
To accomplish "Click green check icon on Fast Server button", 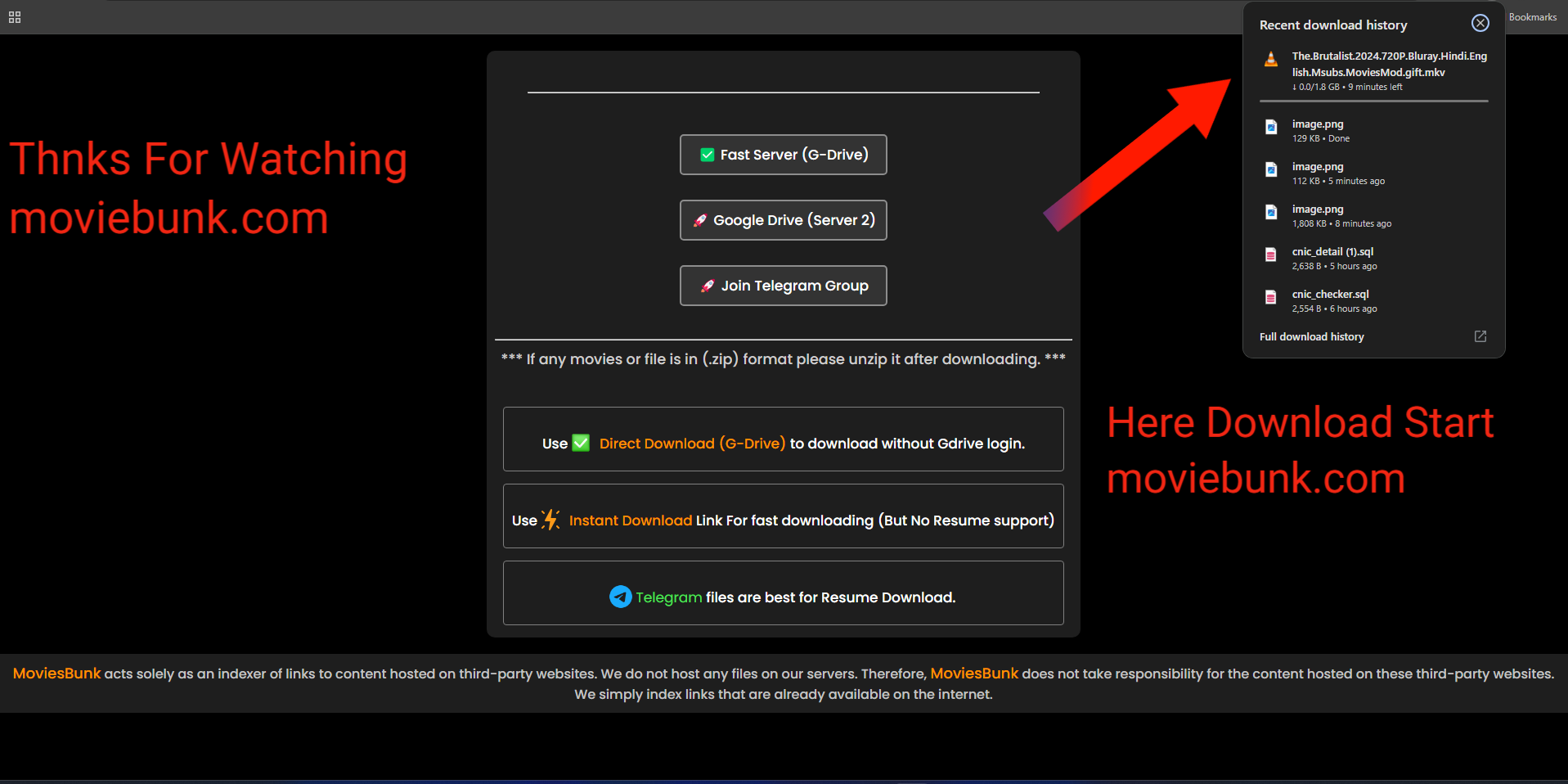I will (x=708, y=155).
